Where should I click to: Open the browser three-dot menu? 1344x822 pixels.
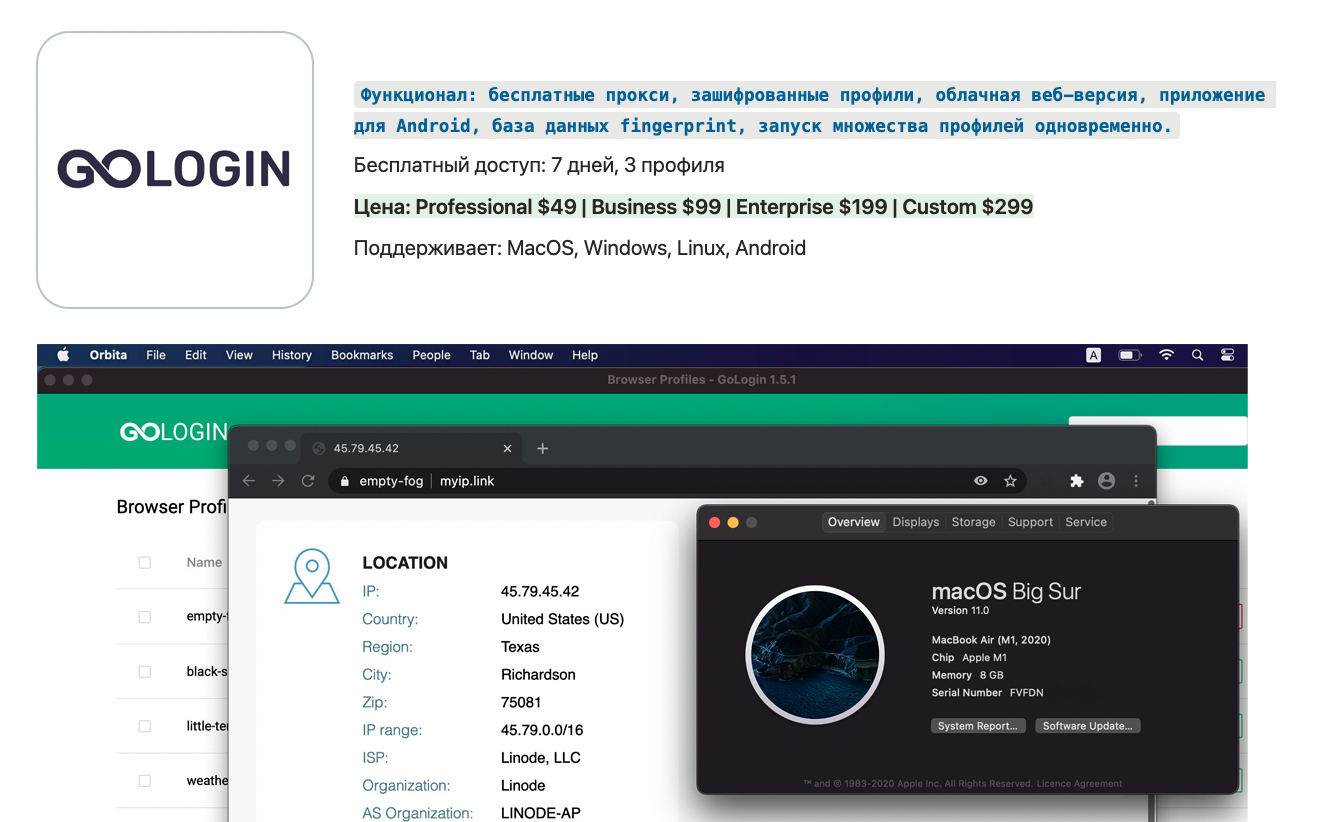click(x=1136, y=481)
